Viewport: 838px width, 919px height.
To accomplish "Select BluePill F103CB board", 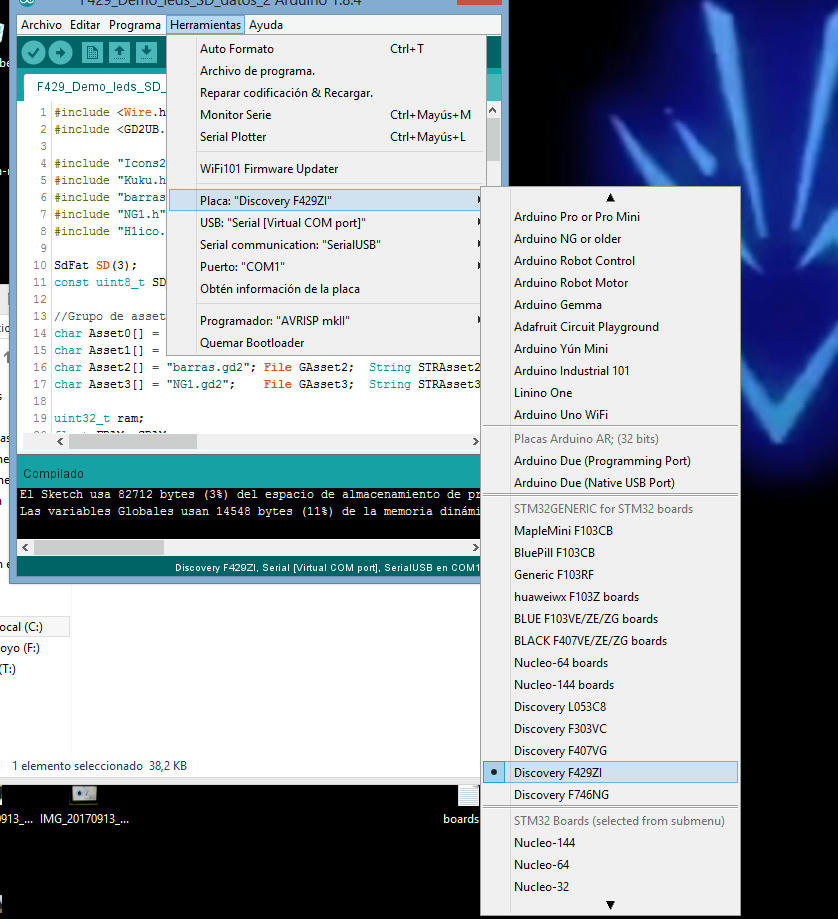I will point(610,553).
